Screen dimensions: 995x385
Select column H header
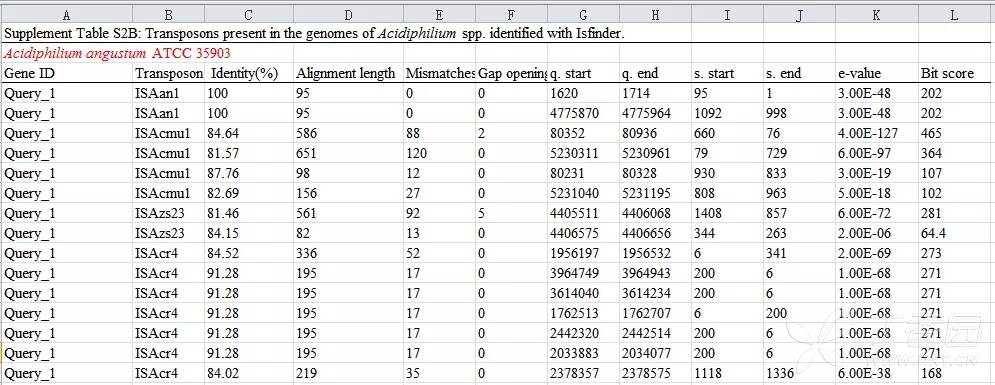(x=655, y=15)
